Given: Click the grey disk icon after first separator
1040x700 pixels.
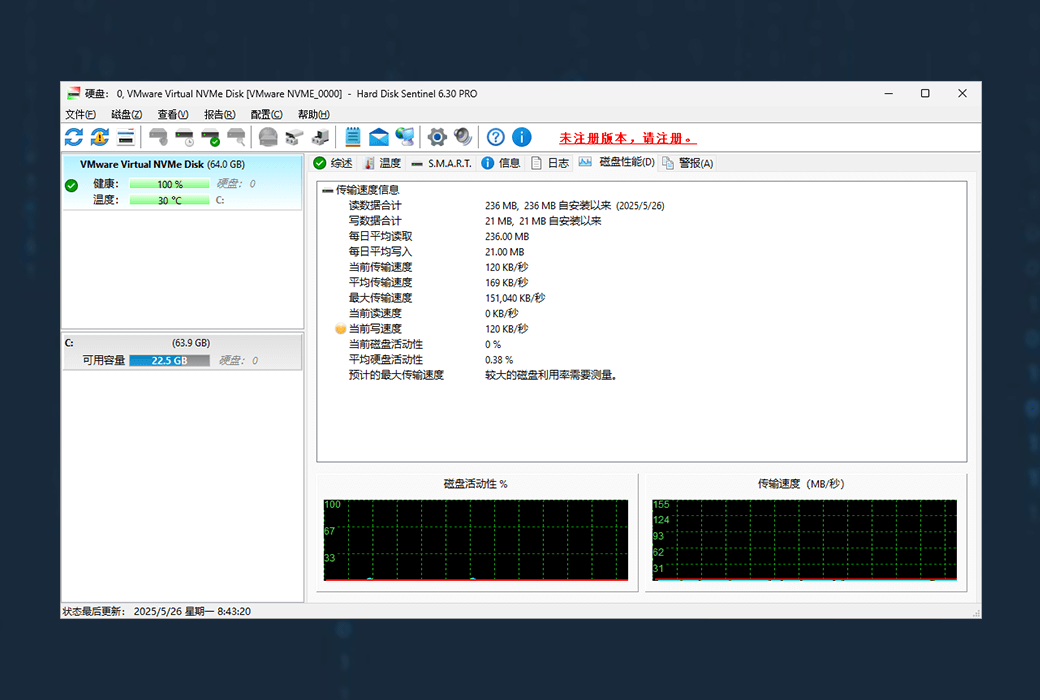Looking at the screenshot, I should [159, 137].
